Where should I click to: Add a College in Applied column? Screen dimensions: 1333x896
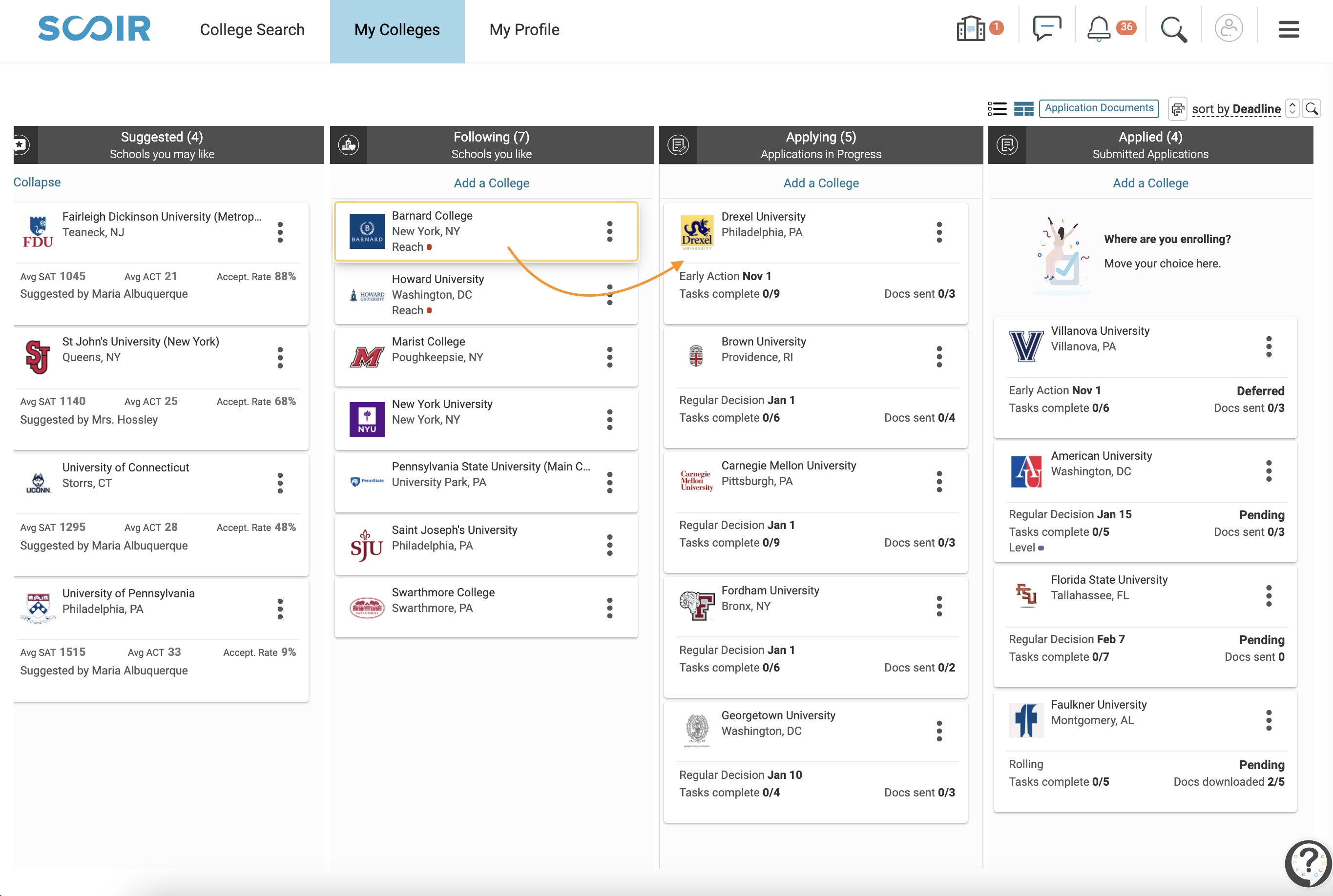point(1150,183)
